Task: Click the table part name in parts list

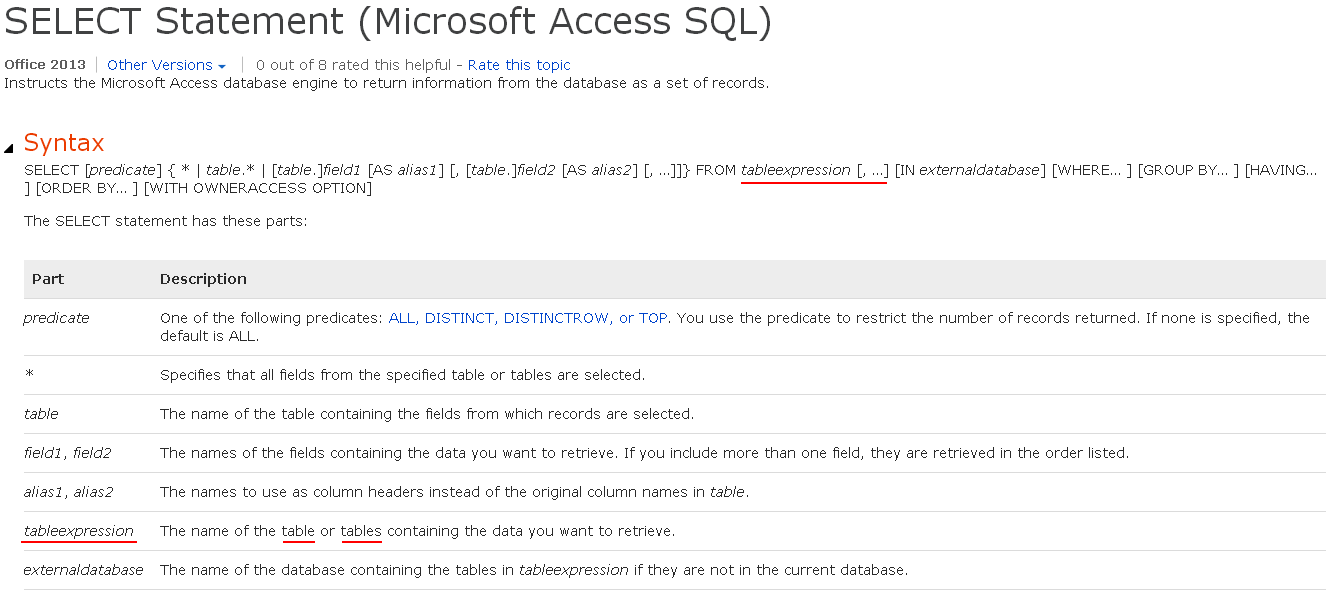Action: pos(41,414)
